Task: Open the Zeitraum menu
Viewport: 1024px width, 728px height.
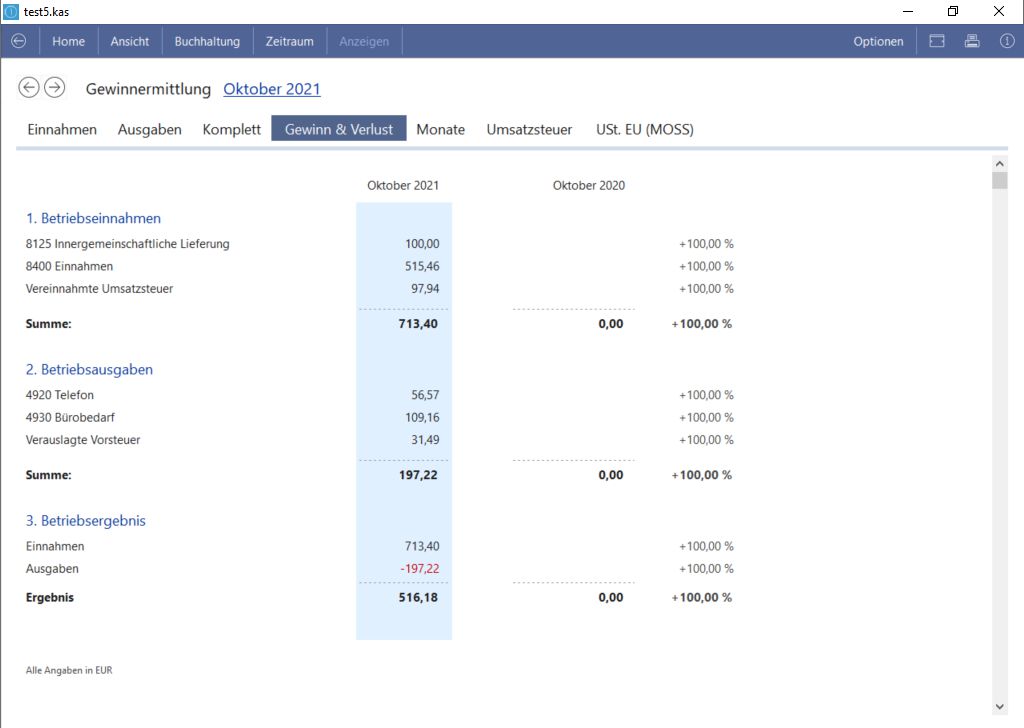Action: pos(290,41)
